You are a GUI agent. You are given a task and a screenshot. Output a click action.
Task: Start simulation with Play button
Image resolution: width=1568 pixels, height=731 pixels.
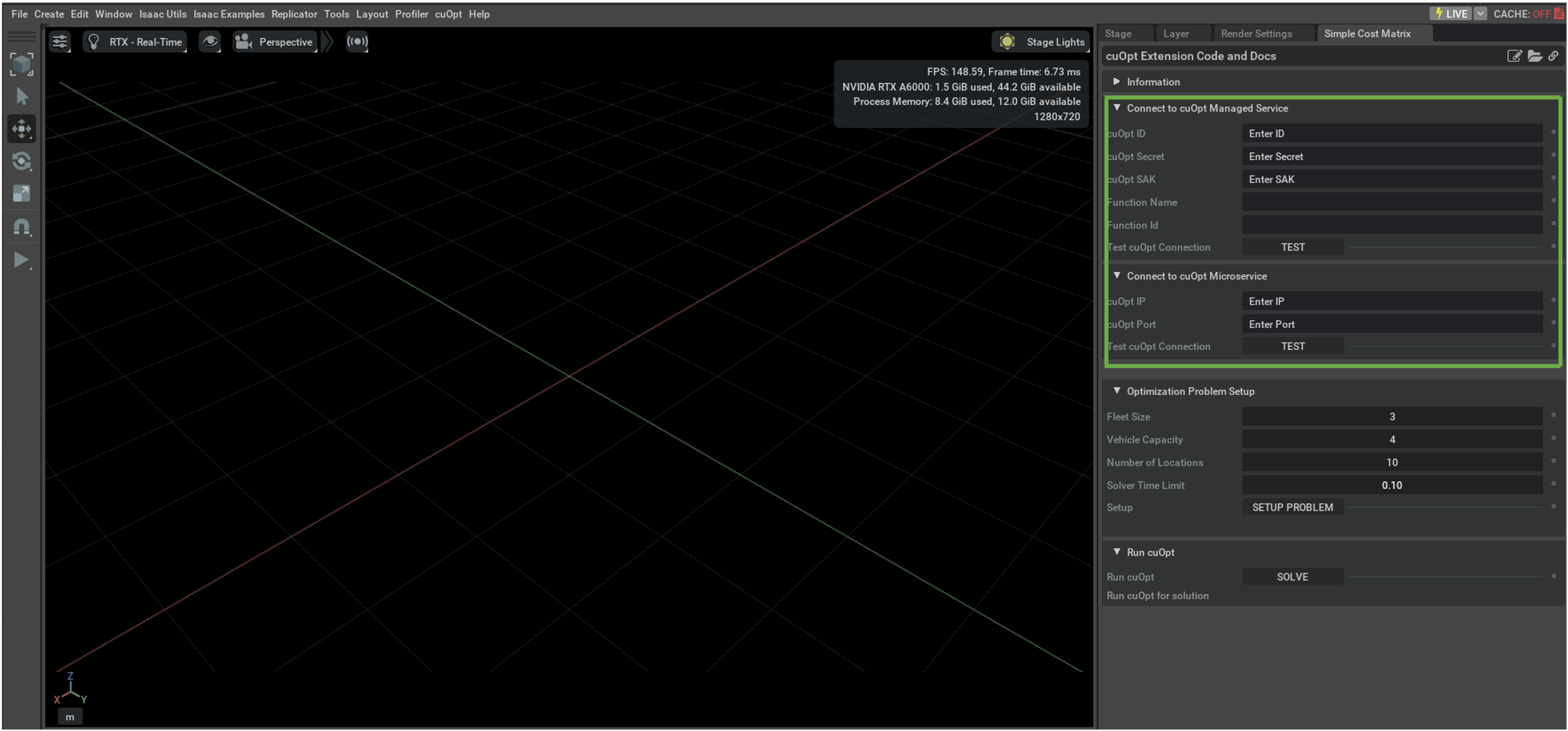tap(22, 260)
